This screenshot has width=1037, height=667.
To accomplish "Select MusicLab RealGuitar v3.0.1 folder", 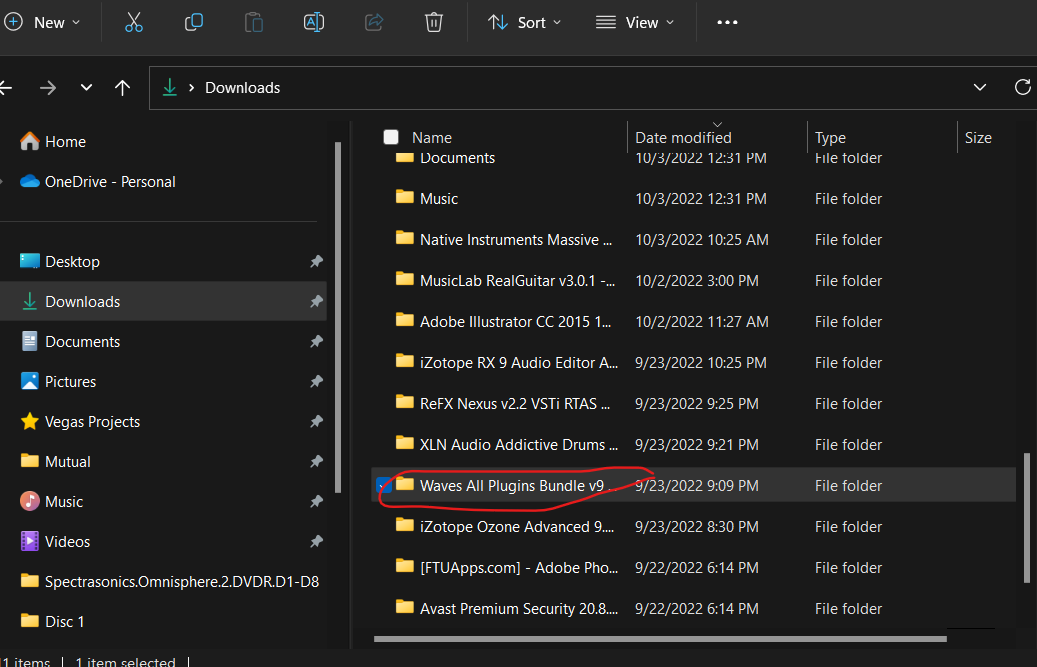I will click(693, 281).
